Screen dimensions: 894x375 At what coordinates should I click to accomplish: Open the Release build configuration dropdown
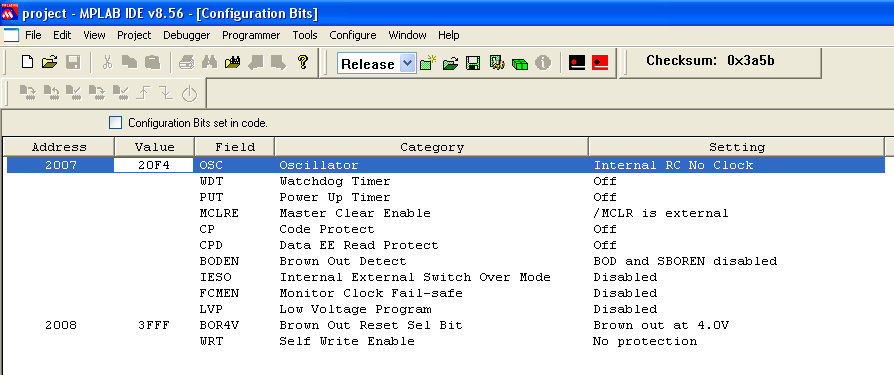tap(407, 63)
